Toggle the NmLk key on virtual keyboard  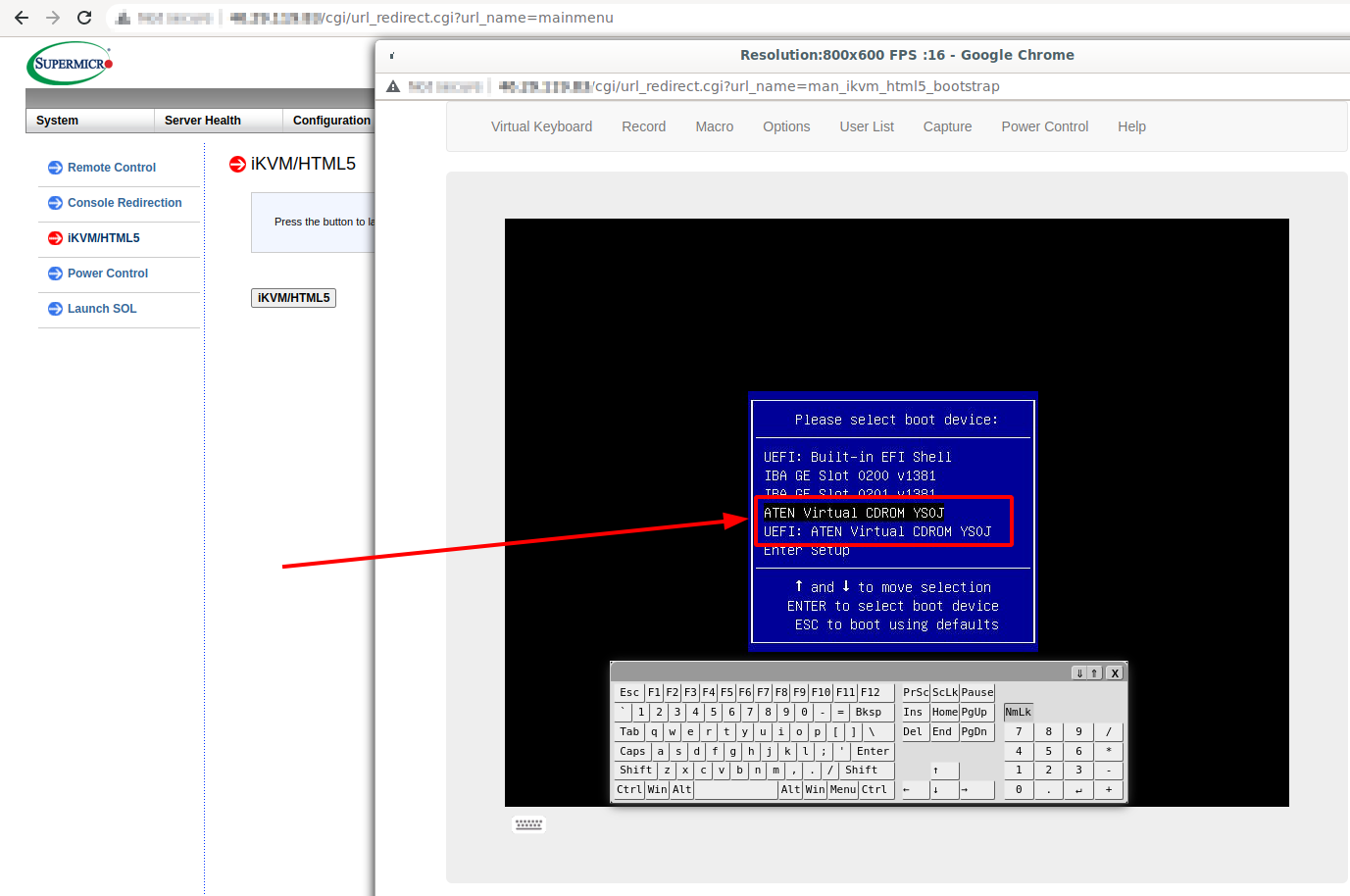1018,713
